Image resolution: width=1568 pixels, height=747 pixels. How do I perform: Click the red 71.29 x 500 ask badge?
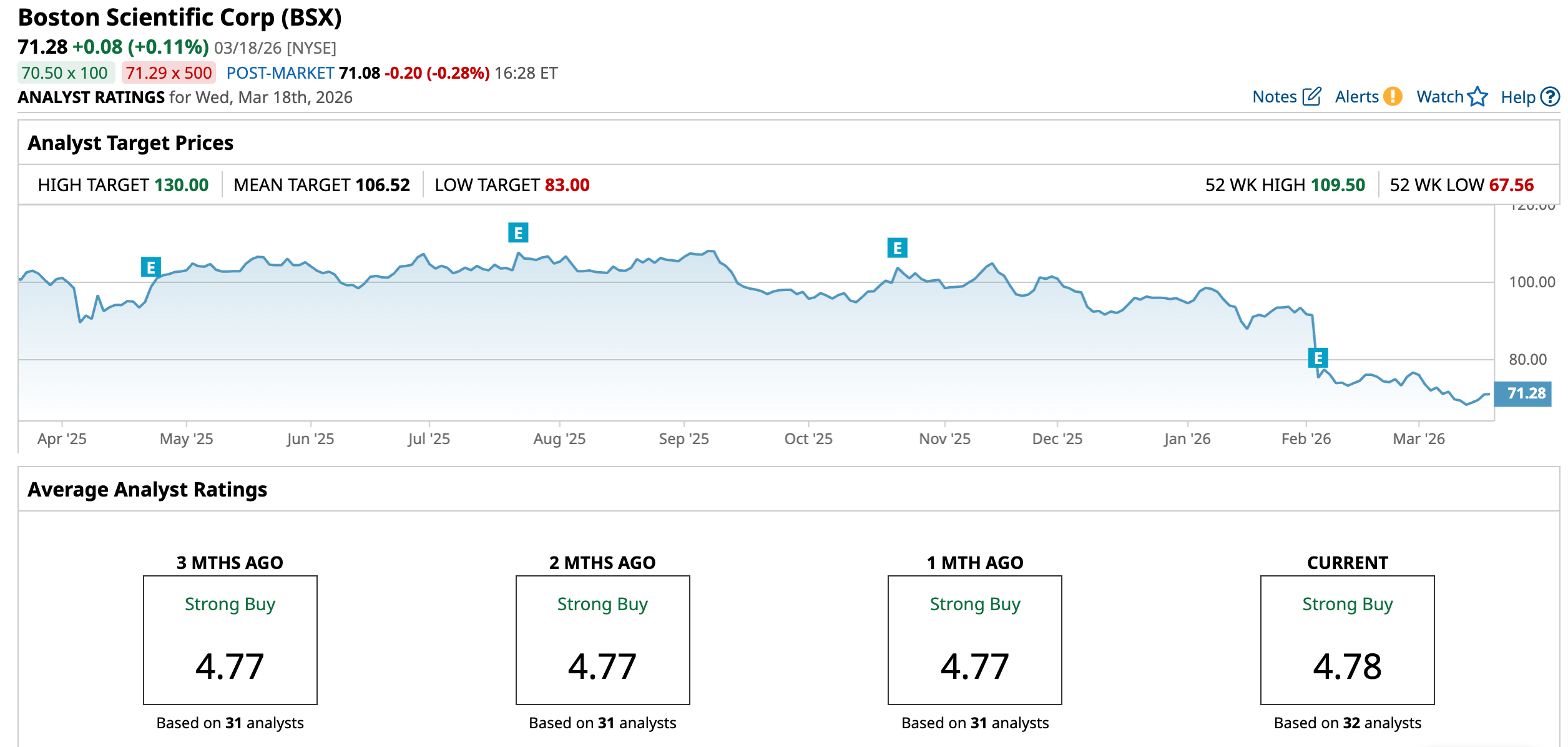click(169, 73)
